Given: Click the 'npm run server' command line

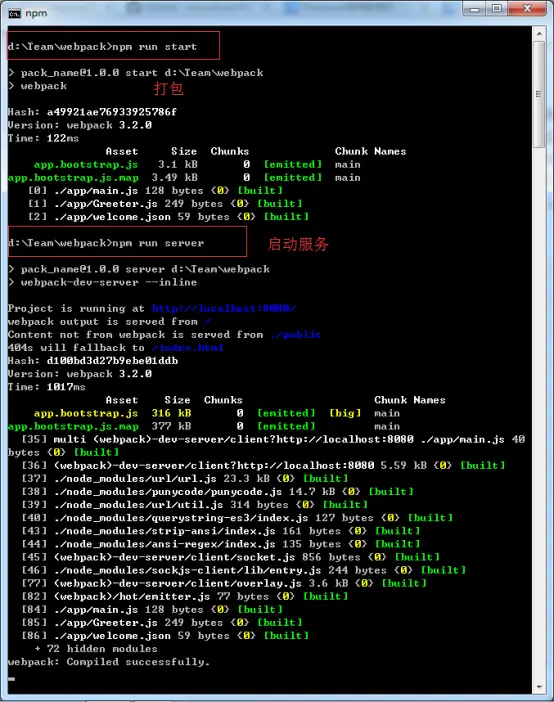Looking at the screenshot, I should point(106,243).
